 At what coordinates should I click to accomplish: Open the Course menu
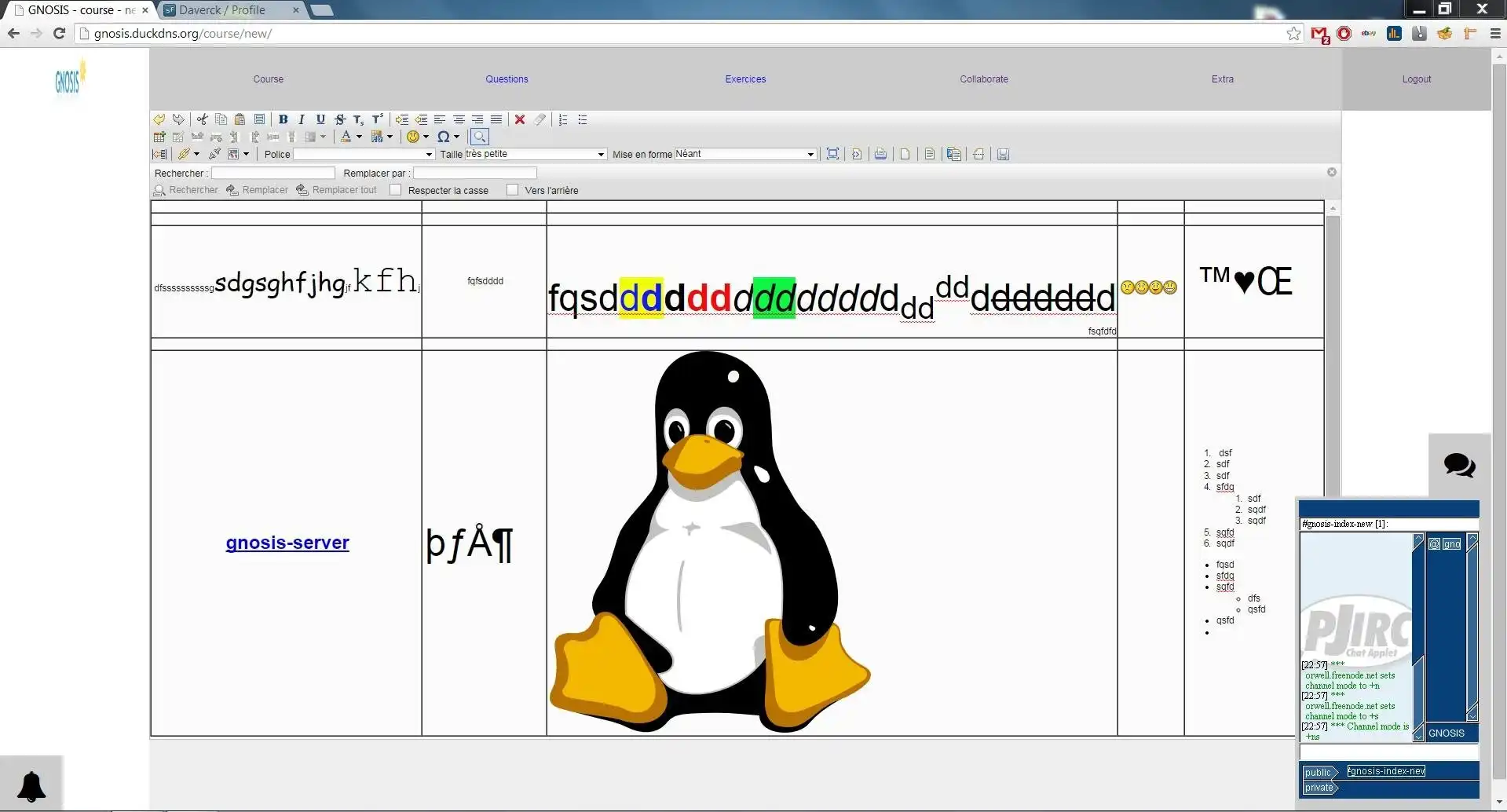(x=269, y=79)
